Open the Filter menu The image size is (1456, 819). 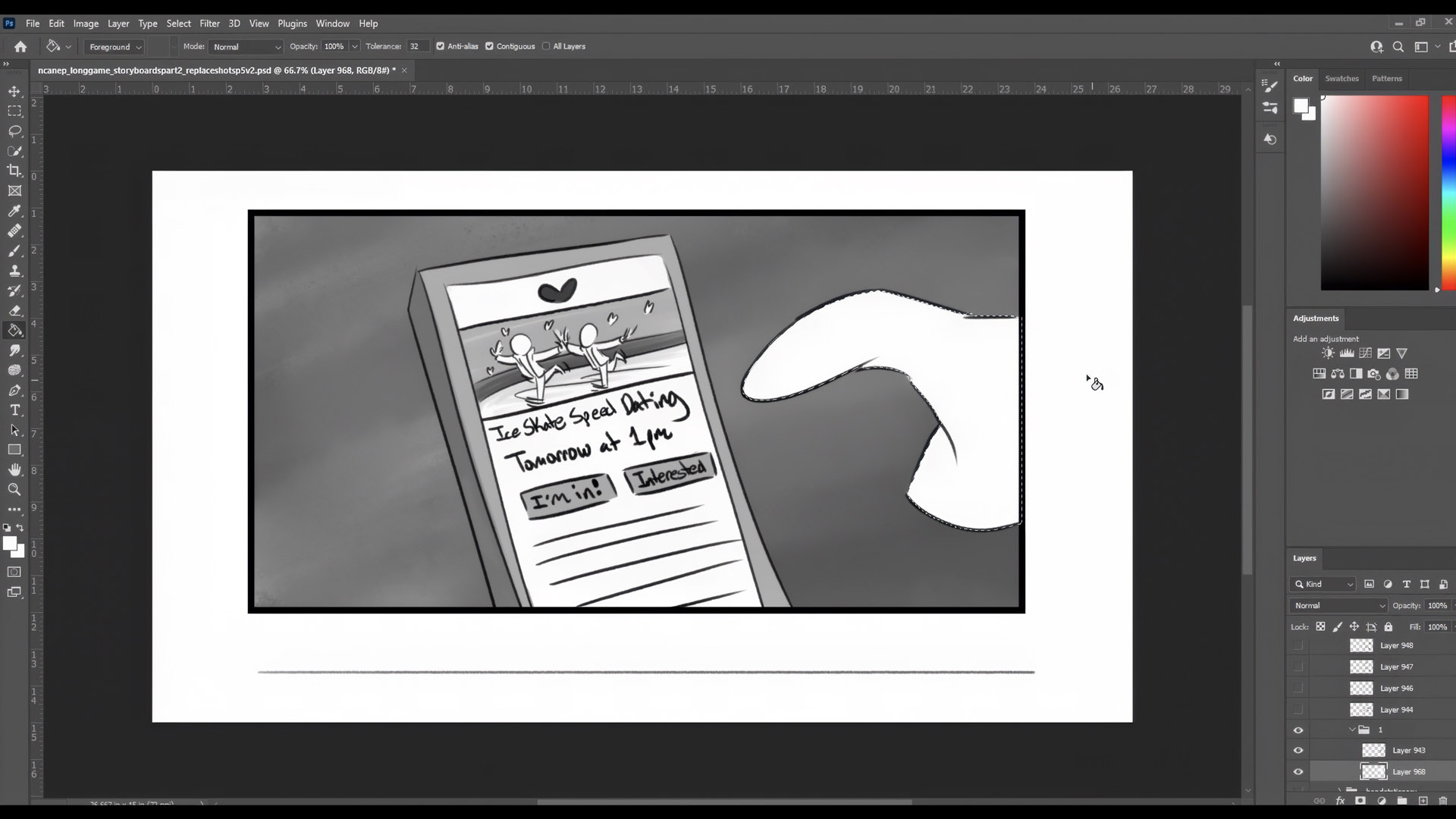(209, 24)
